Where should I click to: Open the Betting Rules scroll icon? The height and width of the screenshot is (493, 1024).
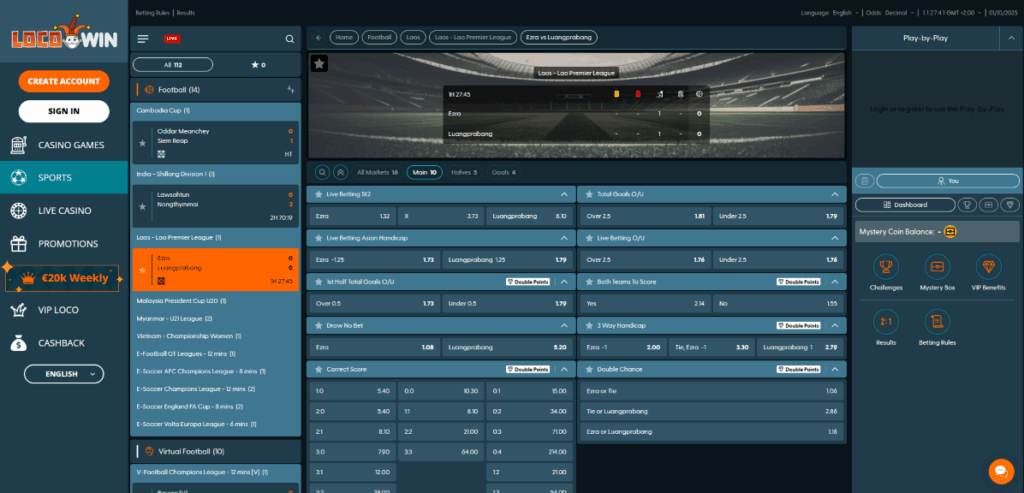(x=937, y=321)
